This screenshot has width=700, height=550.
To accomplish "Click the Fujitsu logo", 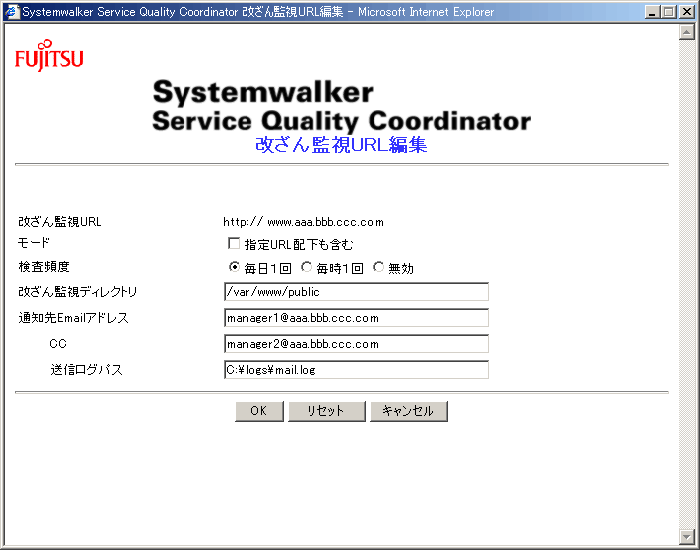I will 49,58.
